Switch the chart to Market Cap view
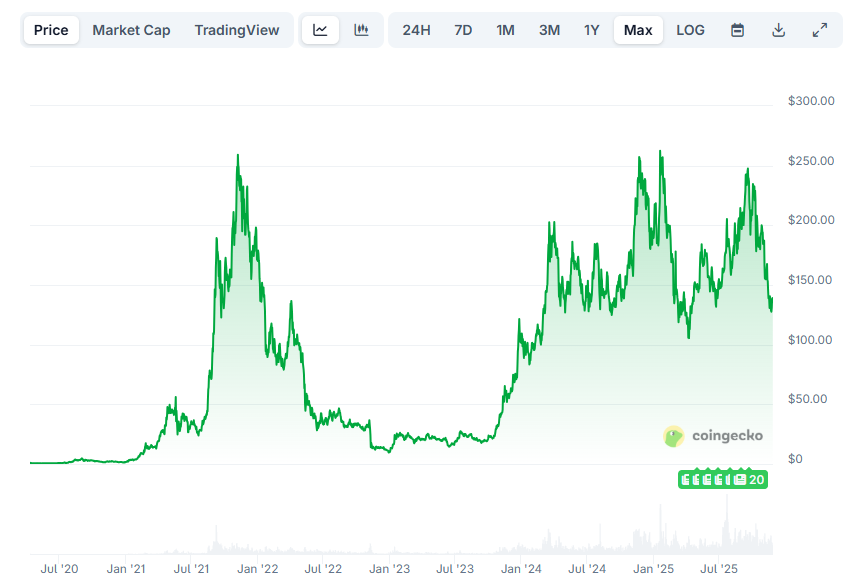Screen dimensions: 857x587 pos(131,30)
